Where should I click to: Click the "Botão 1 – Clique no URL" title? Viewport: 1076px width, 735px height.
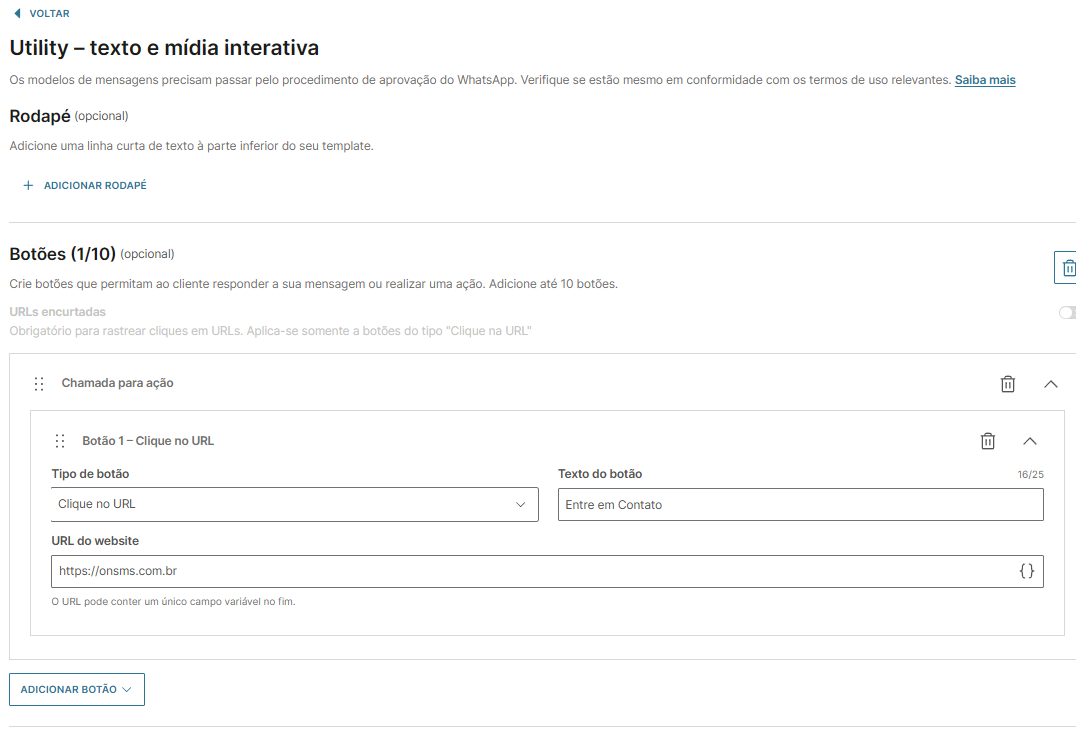148,441
